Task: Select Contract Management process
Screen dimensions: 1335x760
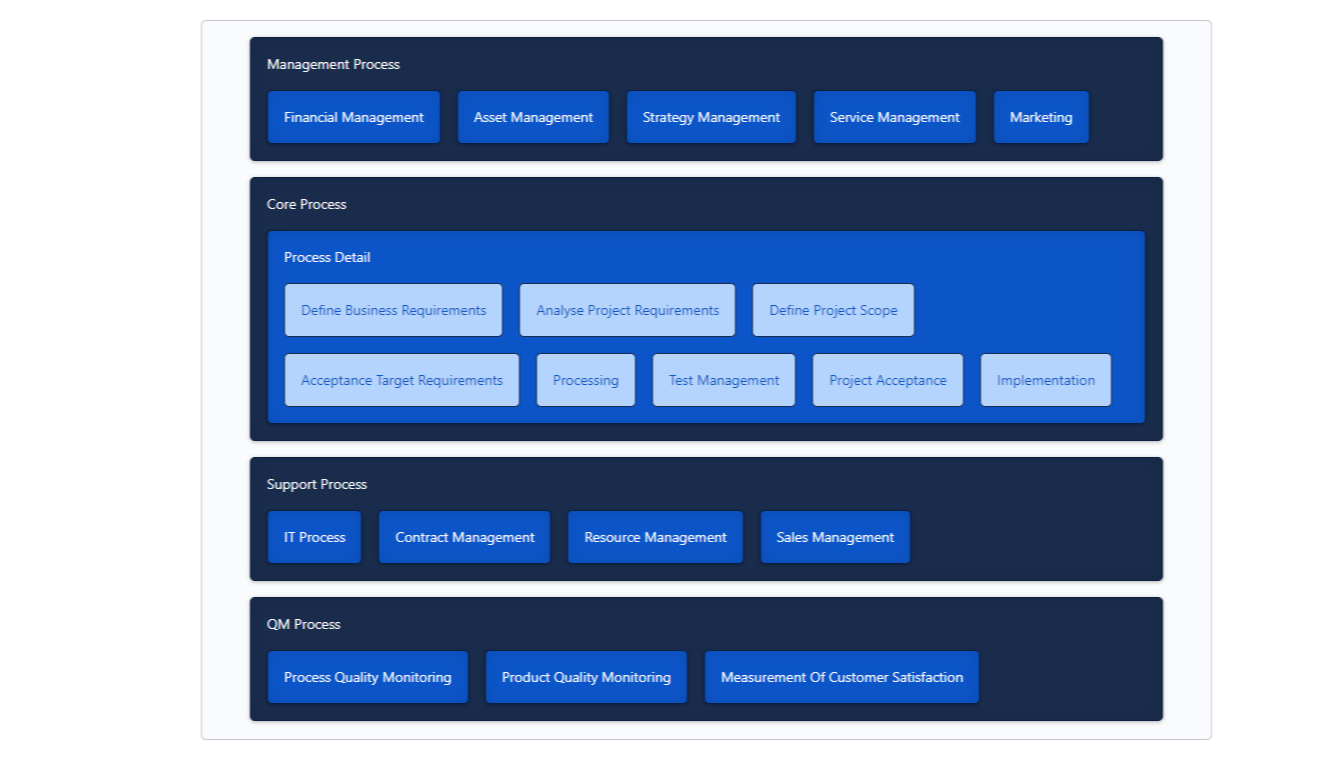Action: [464, 537]
